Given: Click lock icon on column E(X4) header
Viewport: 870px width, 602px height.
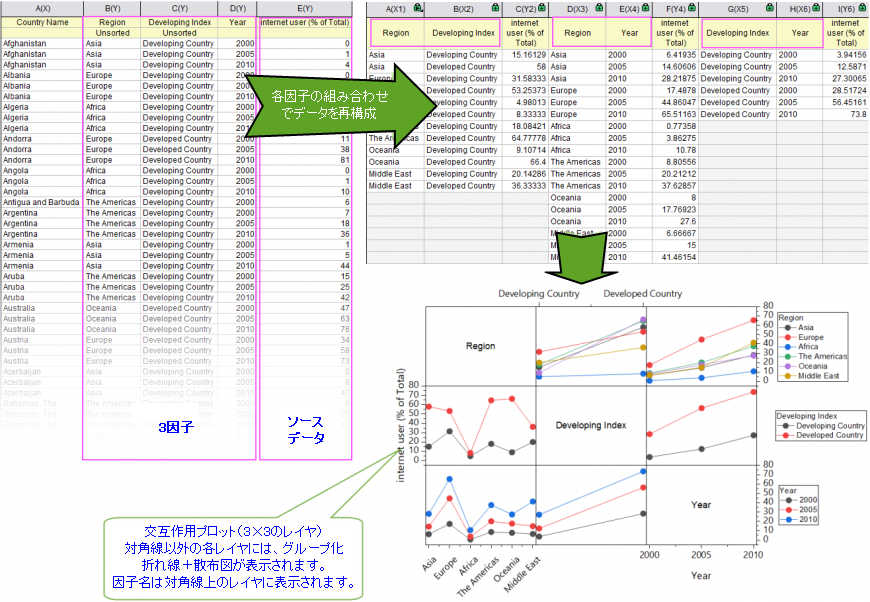Looking at the screenshot, I should (x=645, y=8).
